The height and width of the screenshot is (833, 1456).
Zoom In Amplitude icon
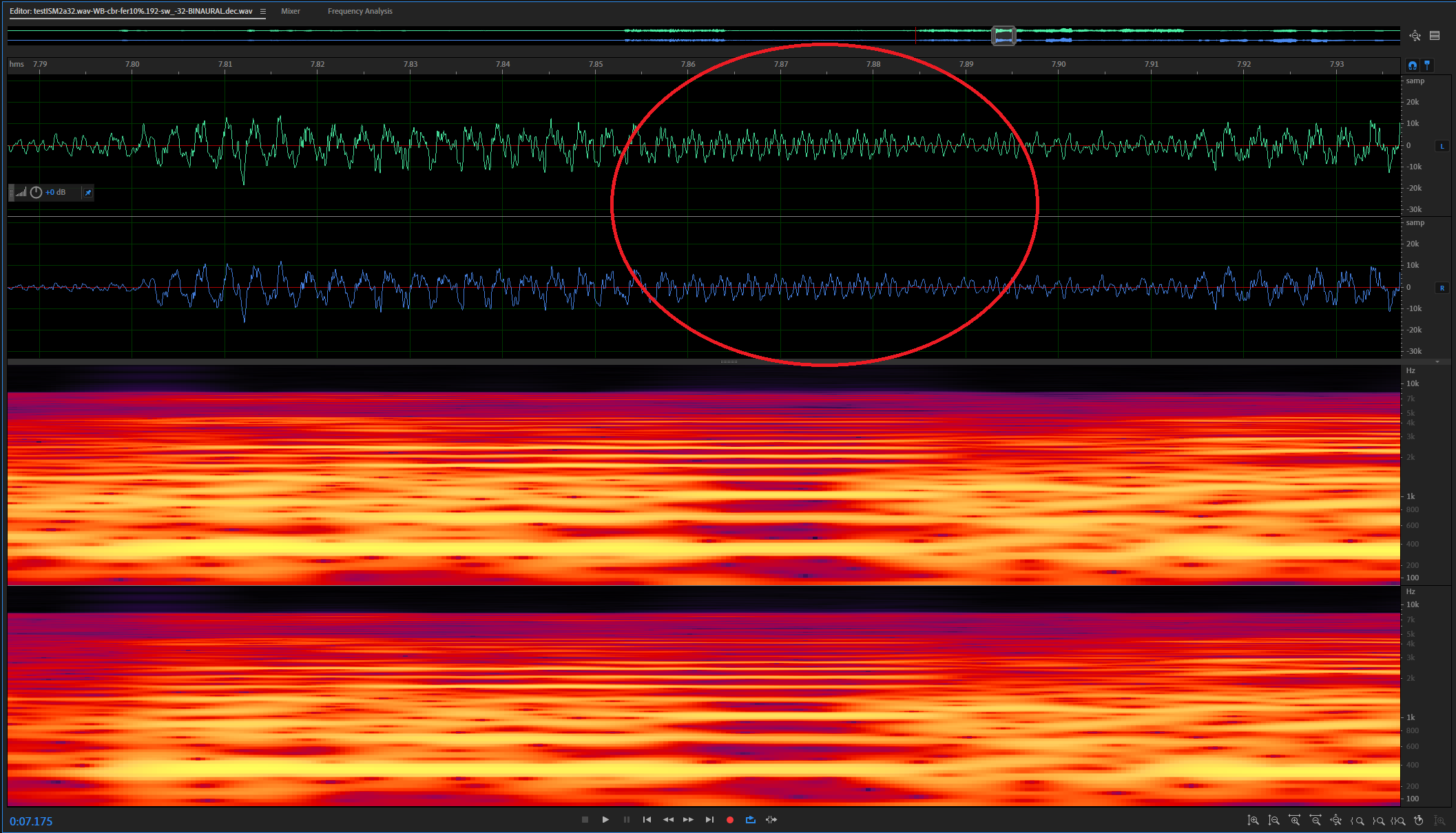point(1254,821)
